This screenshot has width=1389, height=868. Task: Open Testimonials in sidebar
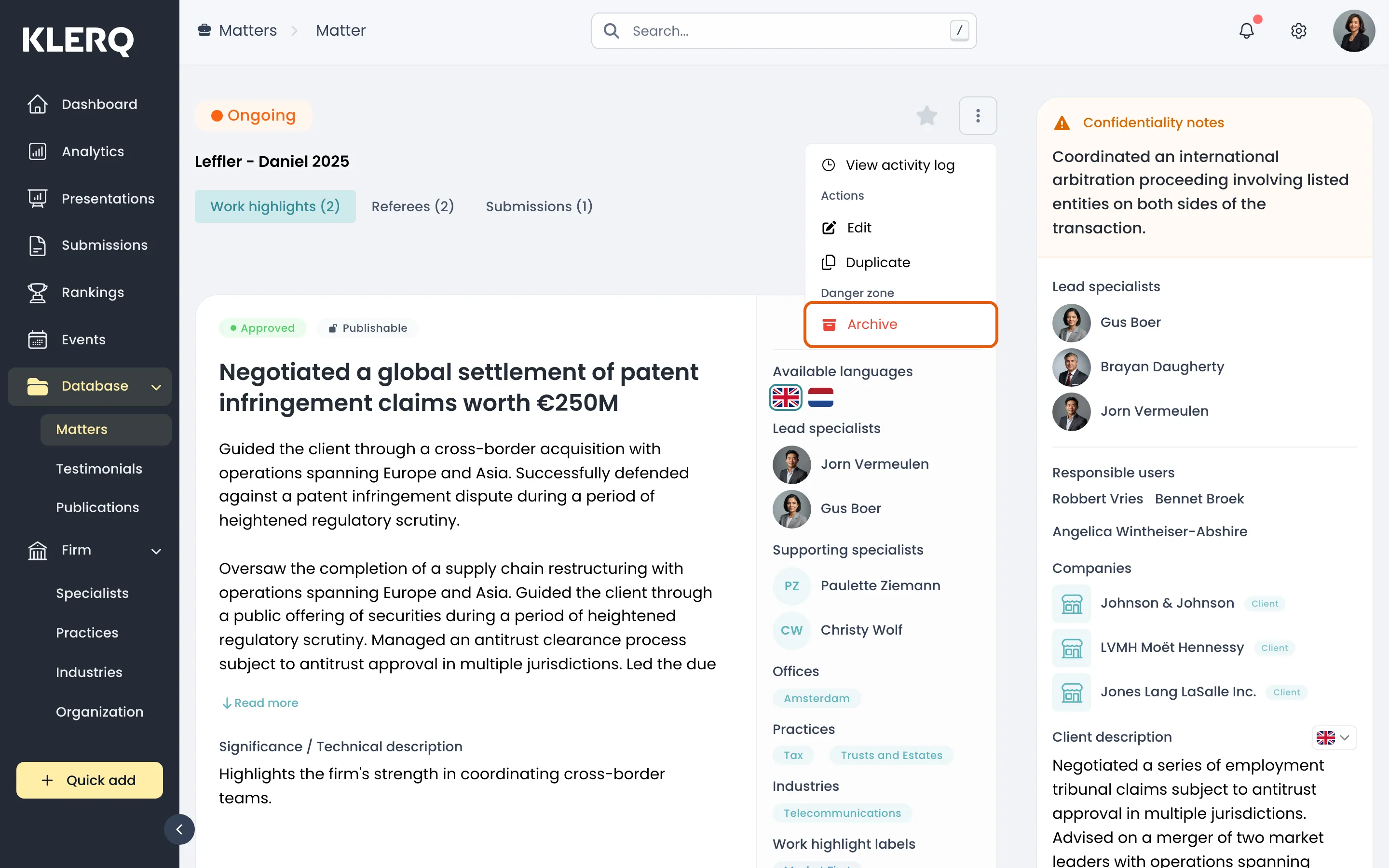click(99, 469)
